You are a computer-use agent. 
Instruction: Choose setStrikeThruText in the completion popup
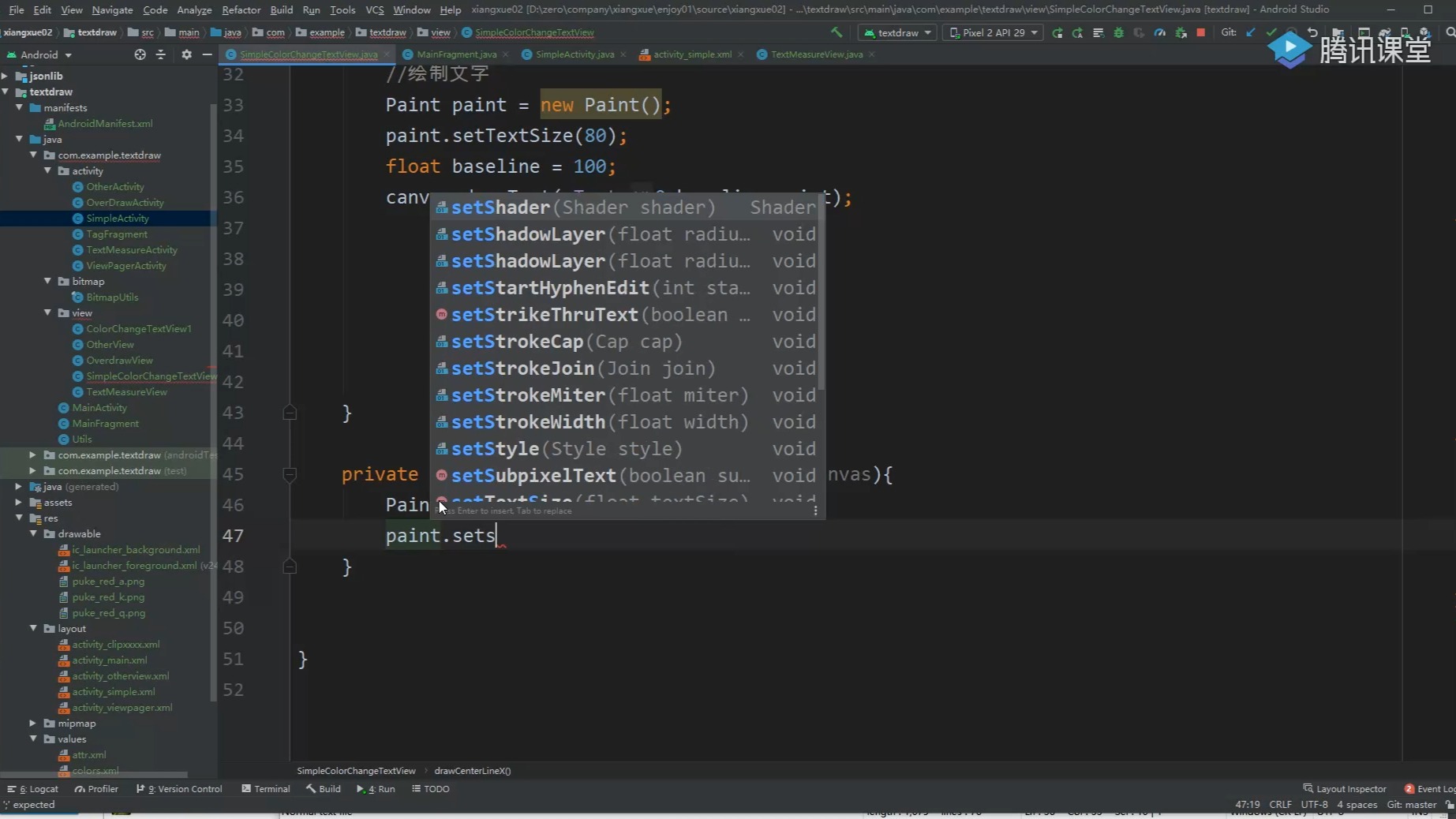pyautogui.click(x=627, y=315)
